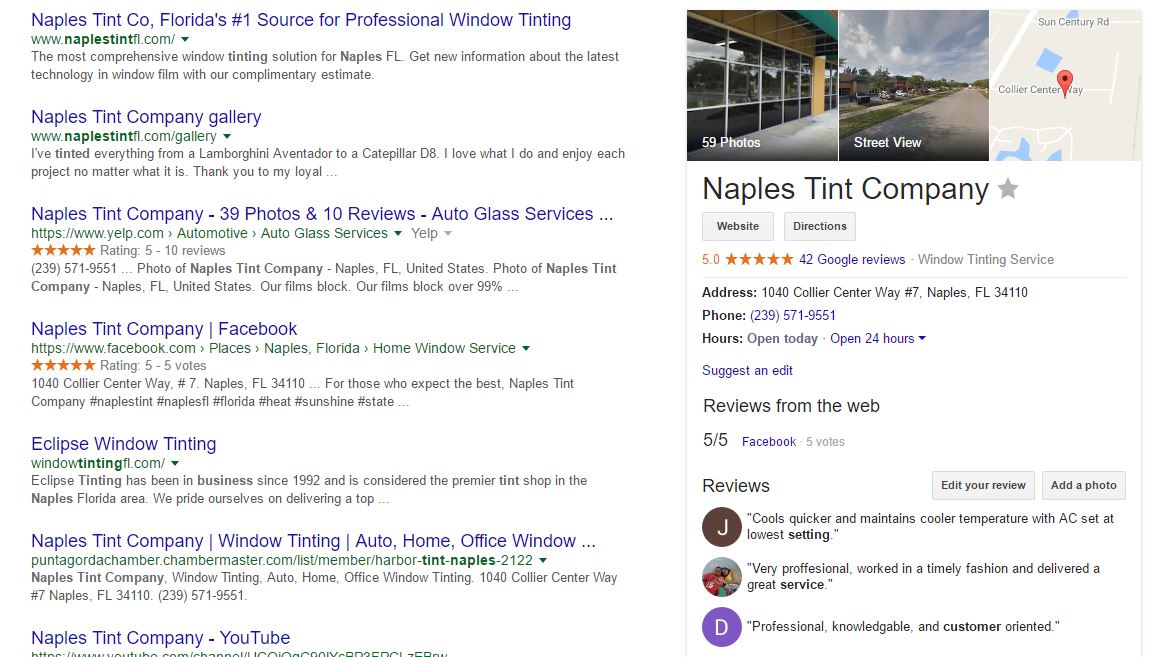Image resolution: width=1168 pixels, height=657 pixels.
Task: Click the star icon beside Naples Tint Company
Action: [1008, 189]
